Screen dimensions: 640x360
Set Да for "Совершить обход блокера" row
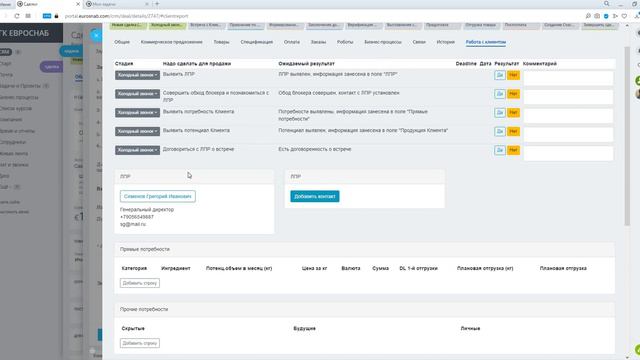[500, 94]
